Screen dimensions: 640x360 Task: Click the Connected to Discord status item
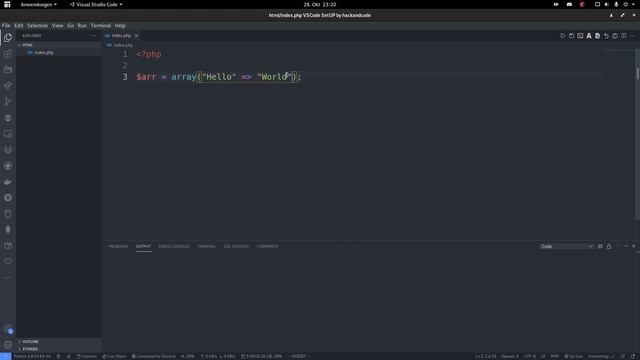[153, 356]
